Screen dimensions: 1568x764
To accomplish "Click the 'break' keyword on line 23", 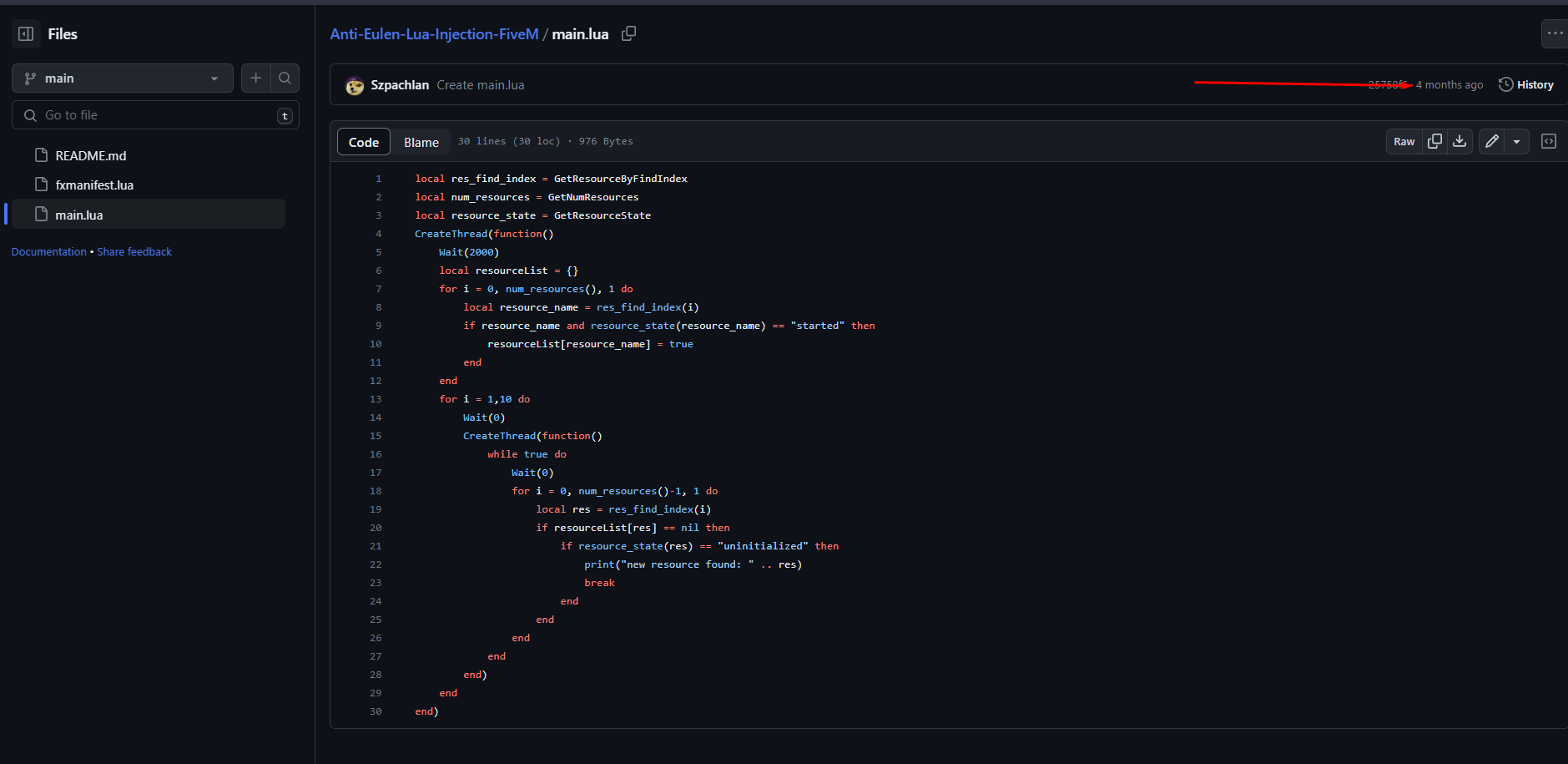I will pyautogui.click(x=600, y=583).
